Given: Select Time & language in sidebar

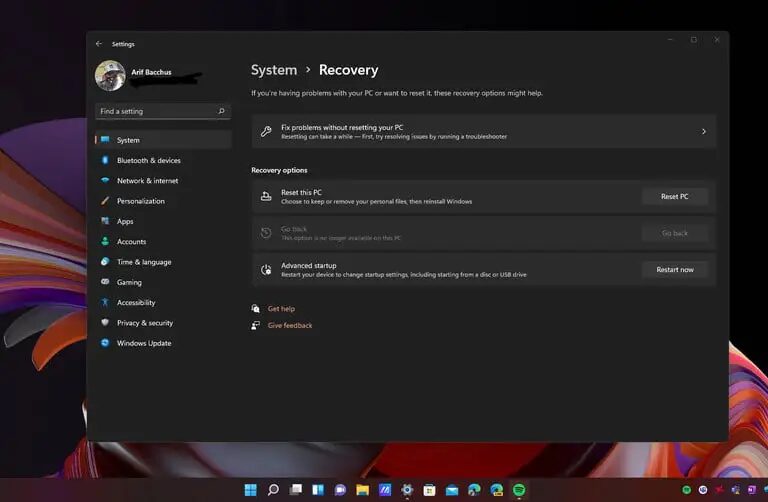Looking at the screenshot, I should tap(143, 262).
